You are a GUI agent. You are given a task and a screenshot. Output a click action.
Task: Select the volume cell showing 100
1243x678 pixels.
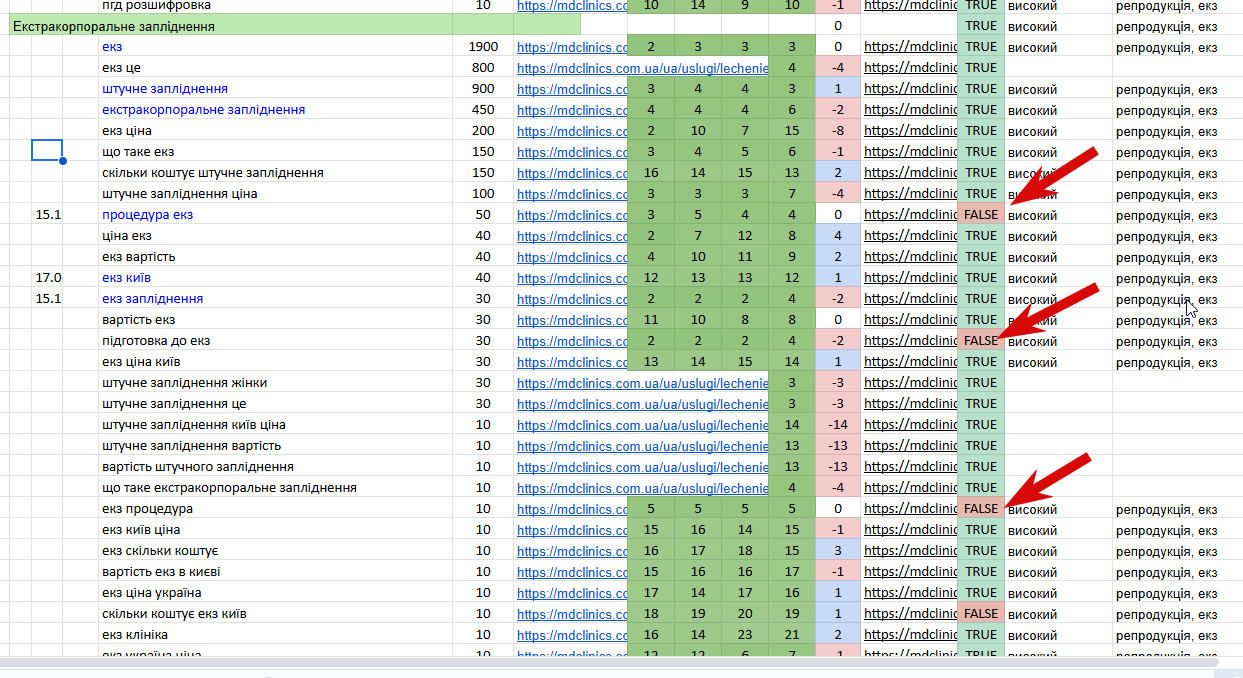[x=483, y=194]
